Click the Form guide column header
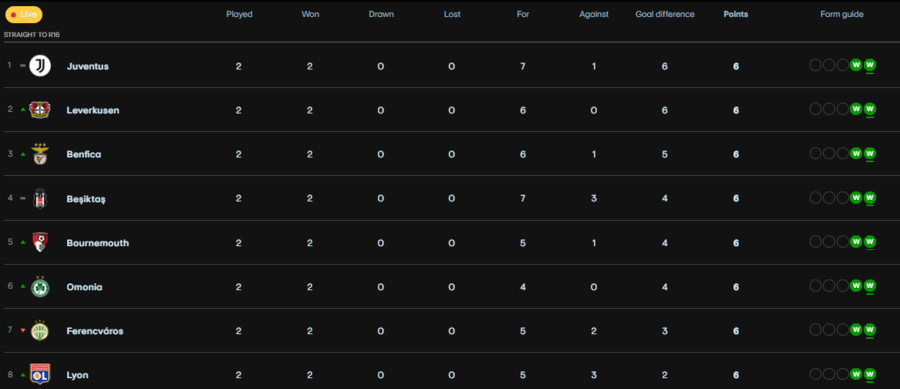The height and width of the screenshot is (389, 900). [x=841, y=14]
